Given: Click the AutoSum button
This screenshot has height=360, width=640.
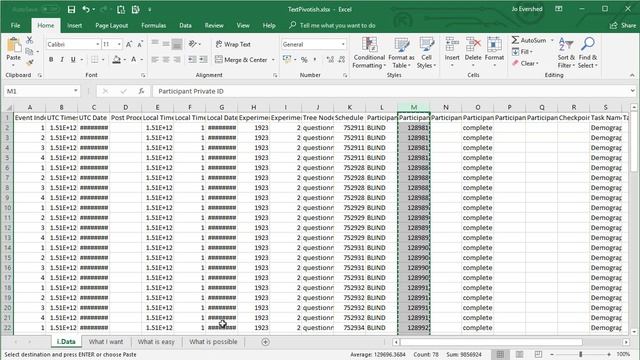Looking at the screenshot, I should coord(529,40).
